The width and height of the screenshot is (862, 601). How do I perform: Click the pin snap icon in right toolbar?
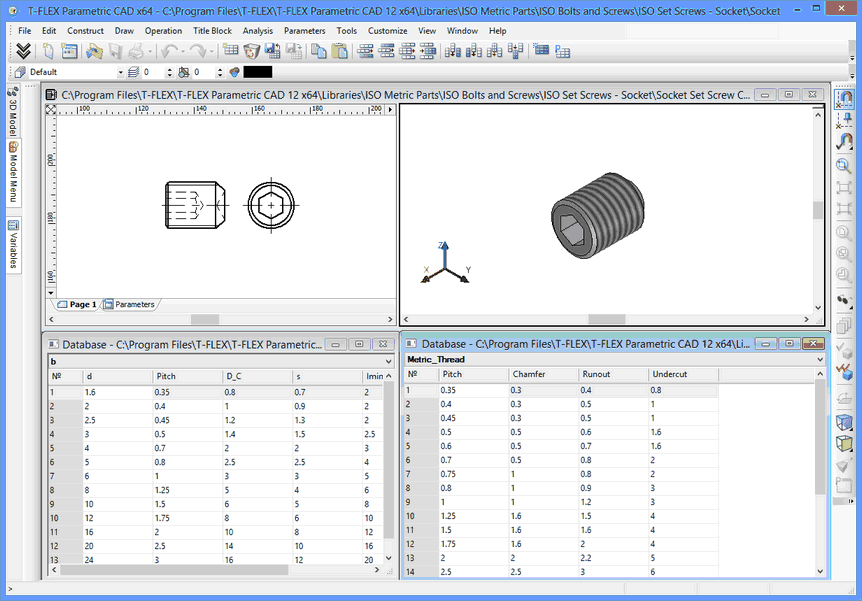tap(844, 120)
